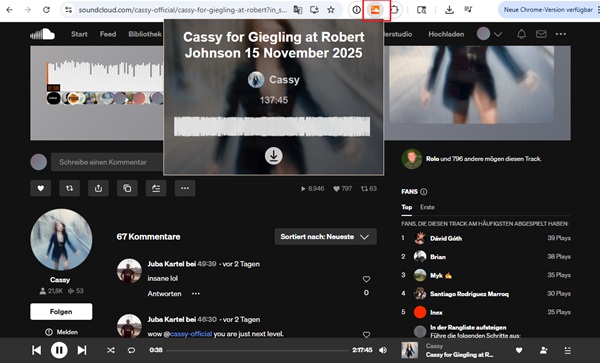Open the Chrome extensions puzzle icon
Viewport: 600px width, 363px height.
394,10
